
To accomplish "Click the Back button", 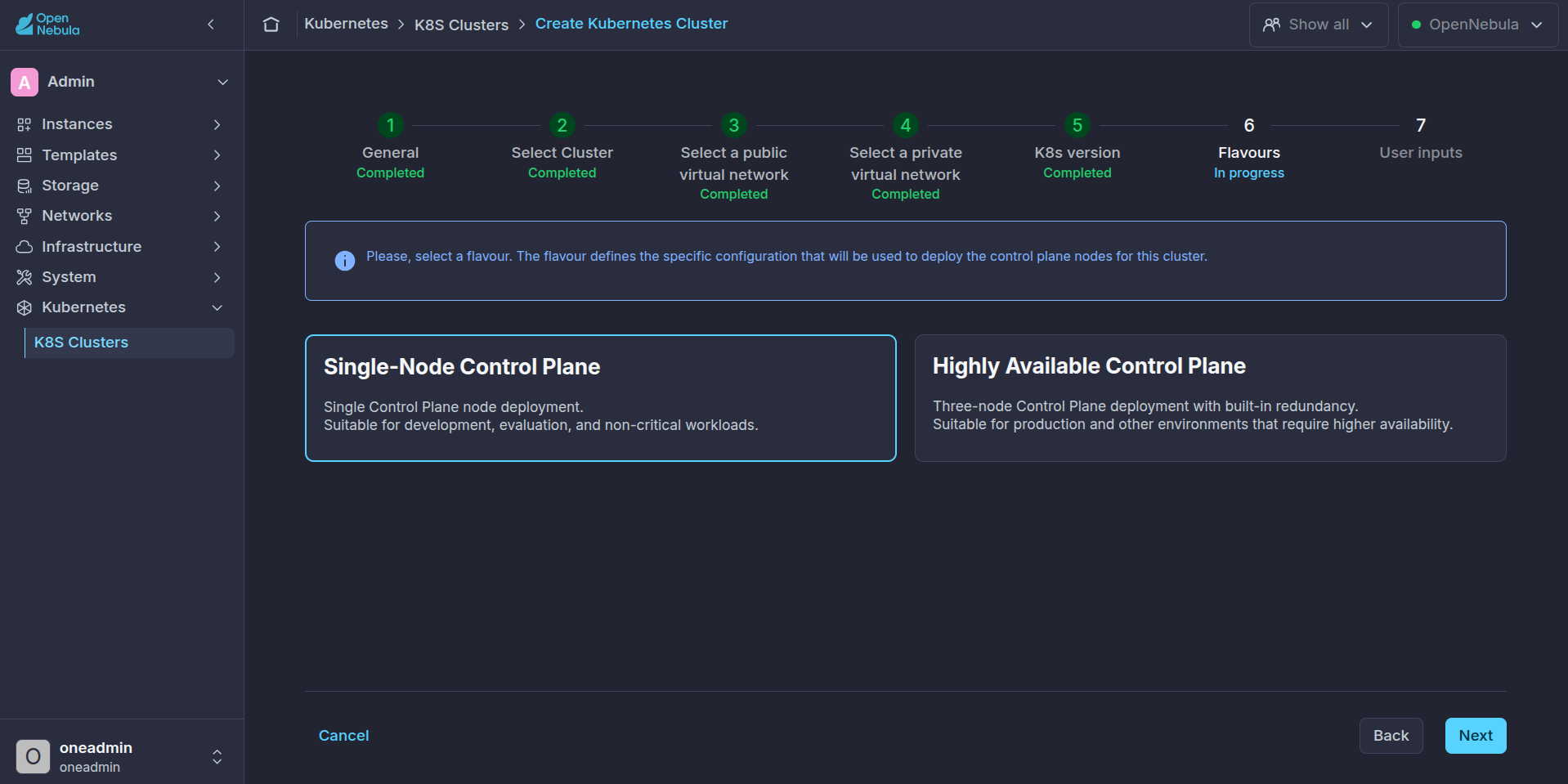I will coord(1391,736).
